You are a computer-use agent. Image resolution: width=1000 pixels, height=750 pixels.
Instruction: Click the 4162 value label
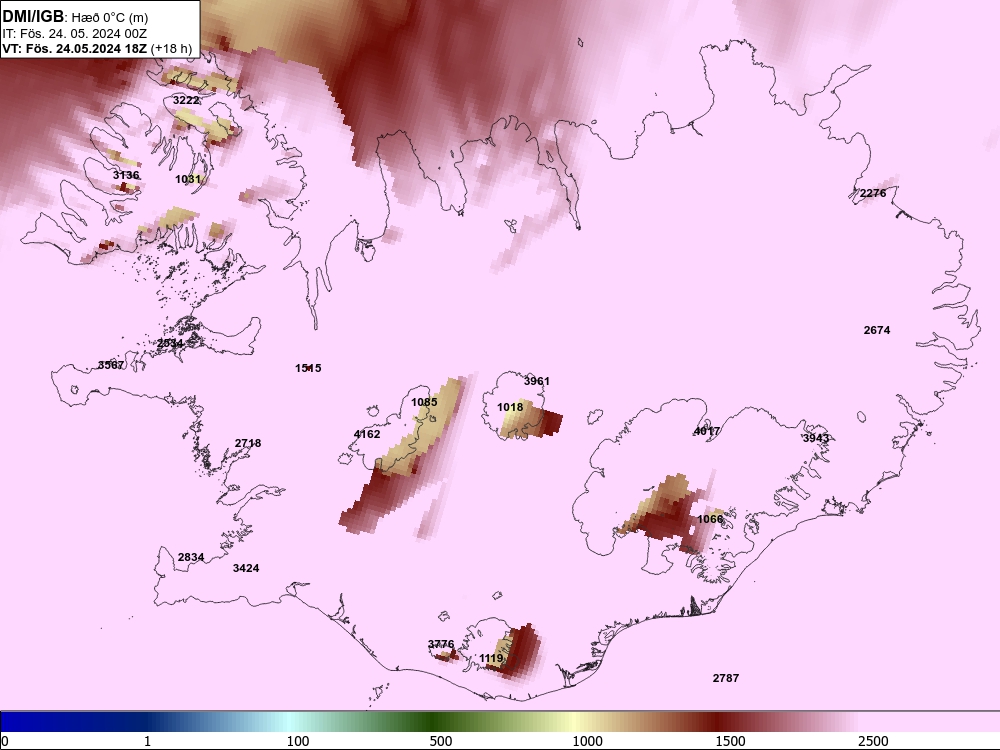point(367,434)
